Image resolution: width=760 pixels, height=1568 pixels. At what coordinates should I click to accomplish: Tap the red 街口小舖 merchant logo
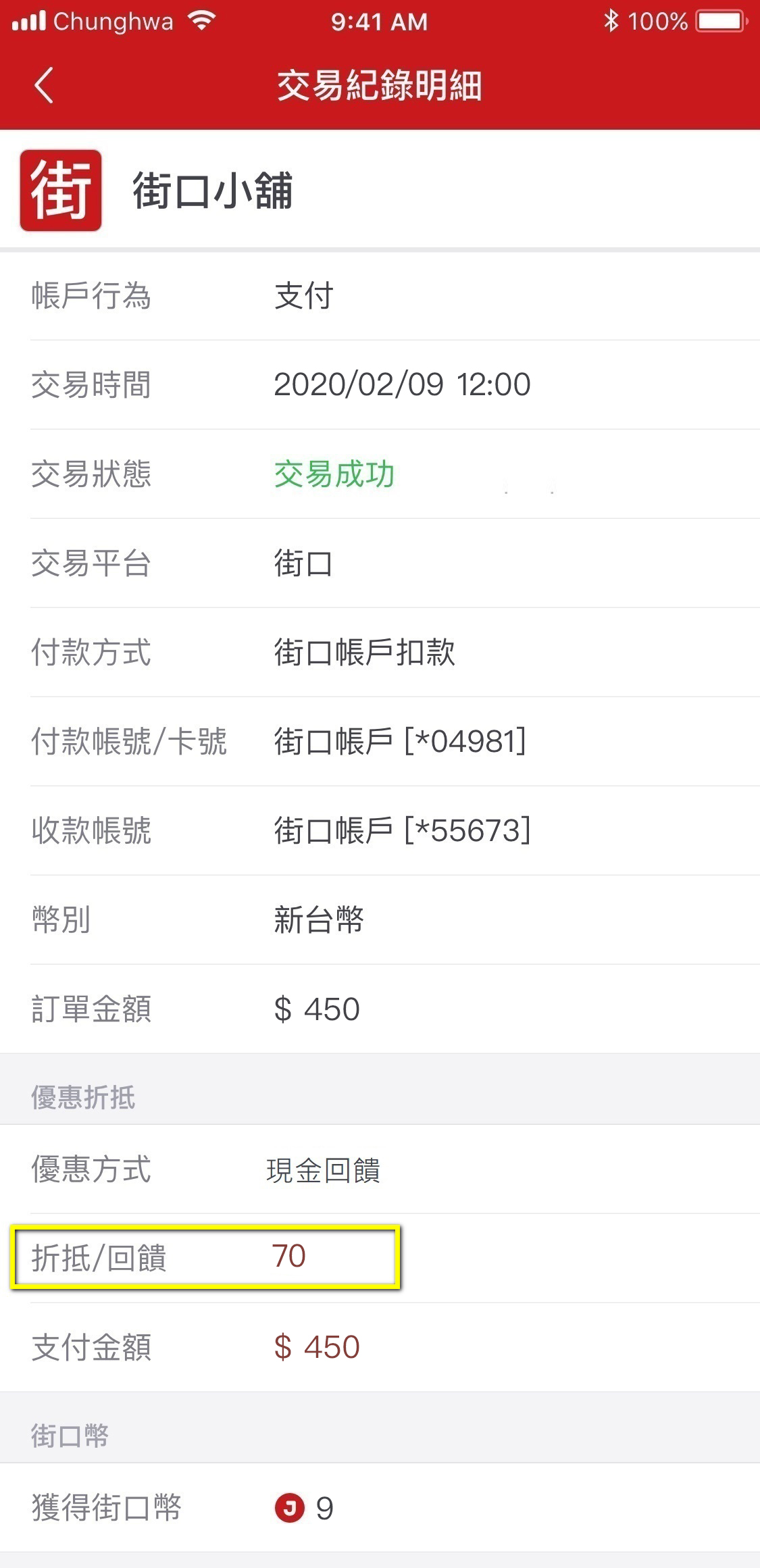click(x=61, y=191)
